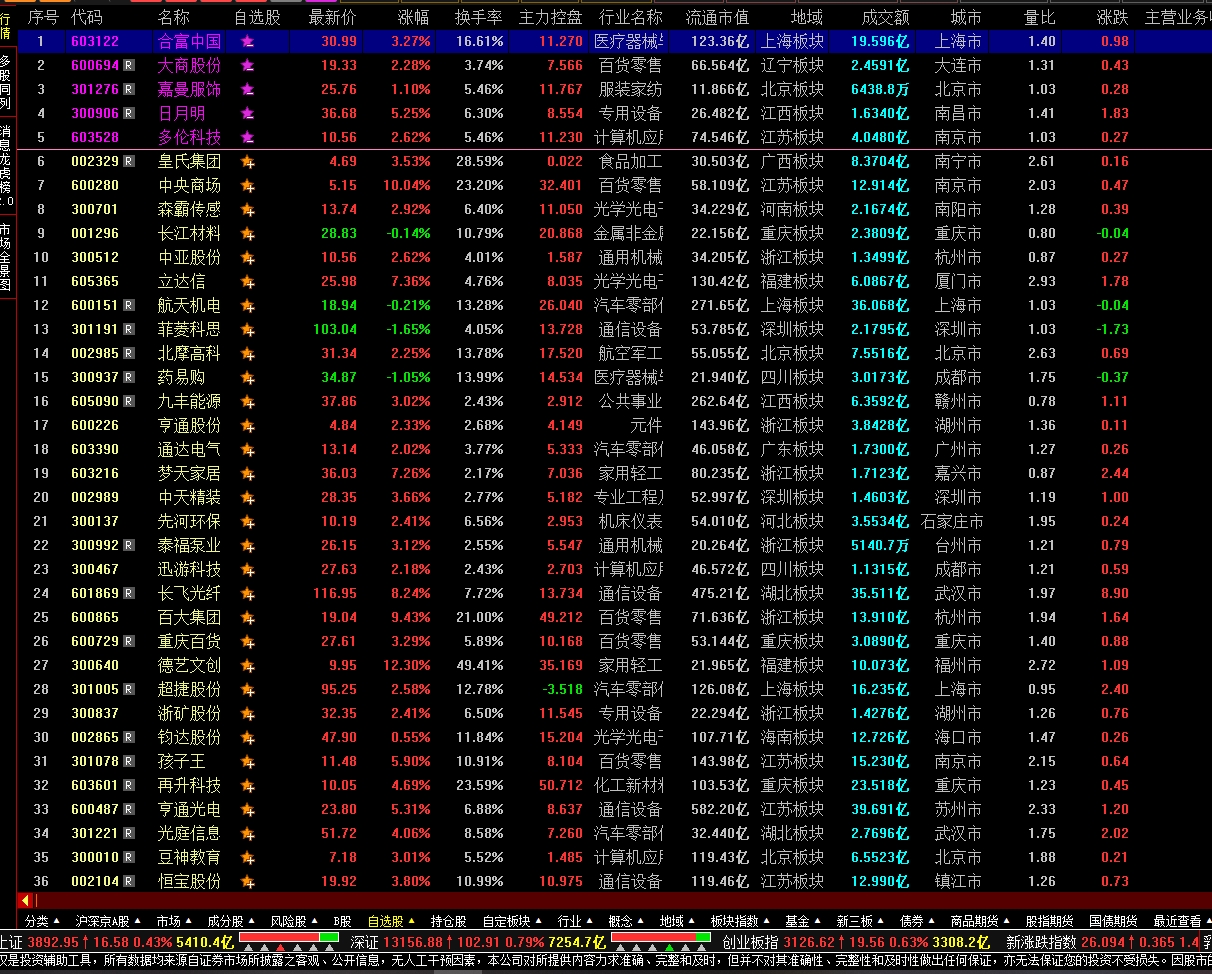Image resolution: width=1212 pixels, height=974 pixels.
Task: Click the star icon for 恒宝股份
Action: pyautogui.click(x=248, y=881)
